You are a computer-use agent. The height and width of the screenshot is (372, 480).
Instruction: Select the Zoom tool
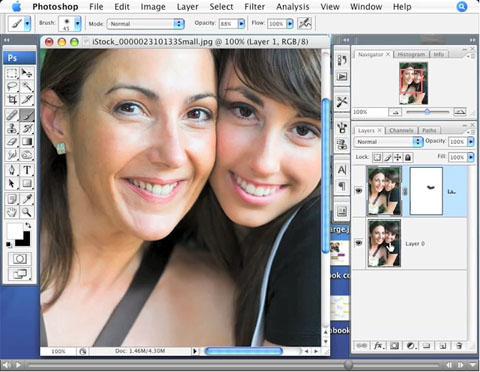pyautogui.click(x=27, y=212)
